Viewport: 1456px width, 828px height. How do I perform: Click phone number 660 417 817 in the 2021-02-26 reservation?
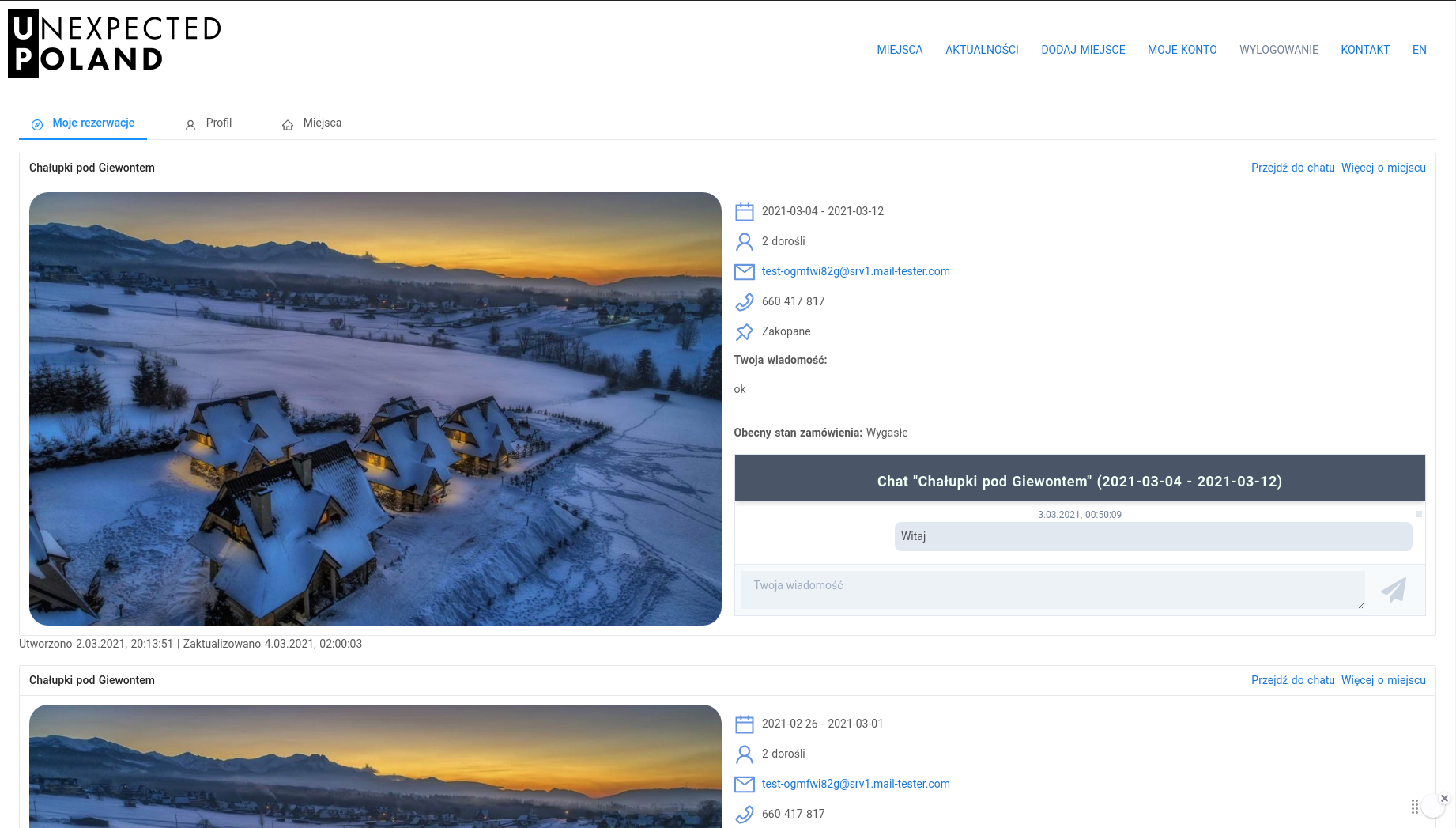(x=794, y=814)
